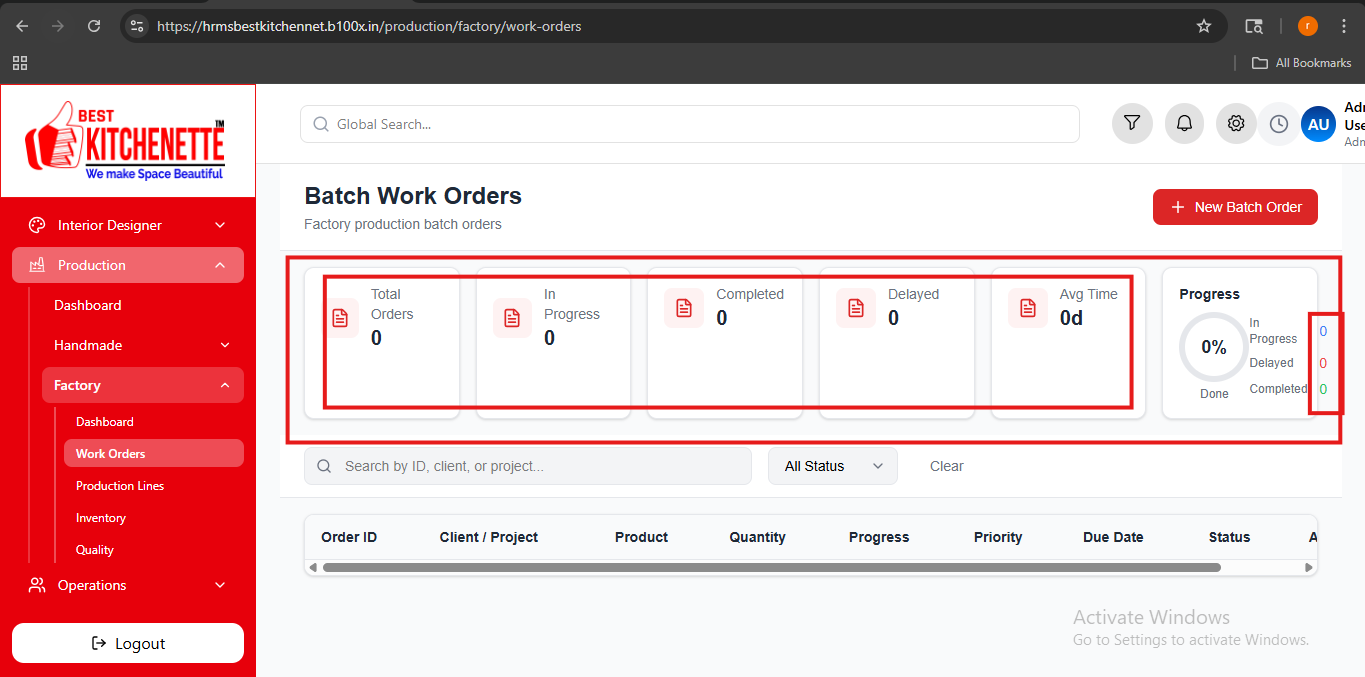Click the Operations people icon
The image size is (1365, 677).
[x=37, y=585]
